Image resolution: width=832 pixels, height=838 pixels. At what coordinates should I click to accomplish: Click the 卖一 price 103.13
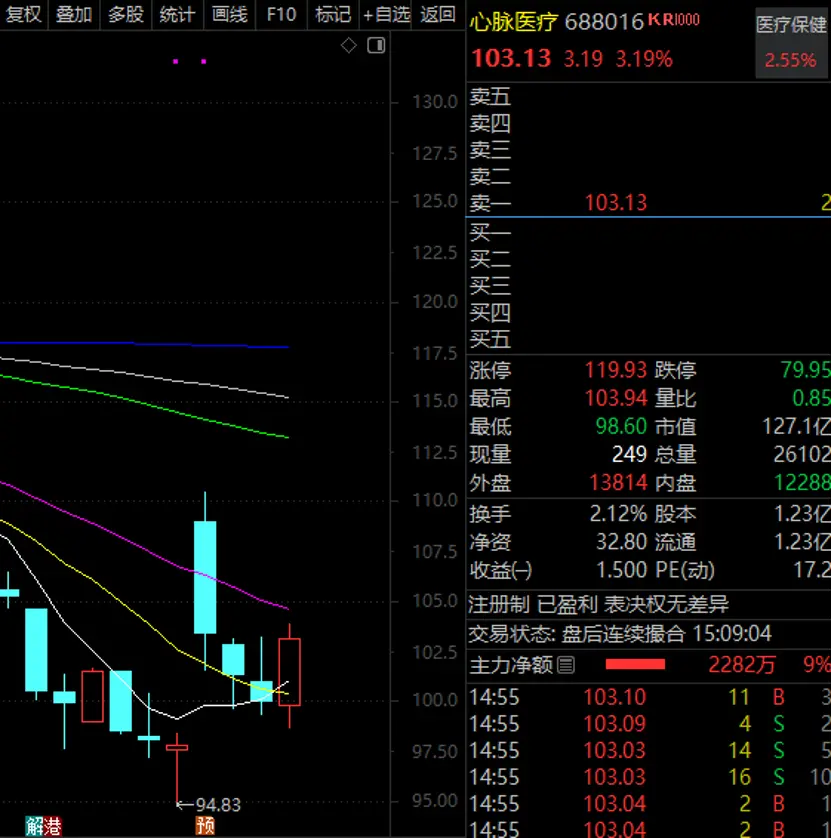[x=615, y=203]
